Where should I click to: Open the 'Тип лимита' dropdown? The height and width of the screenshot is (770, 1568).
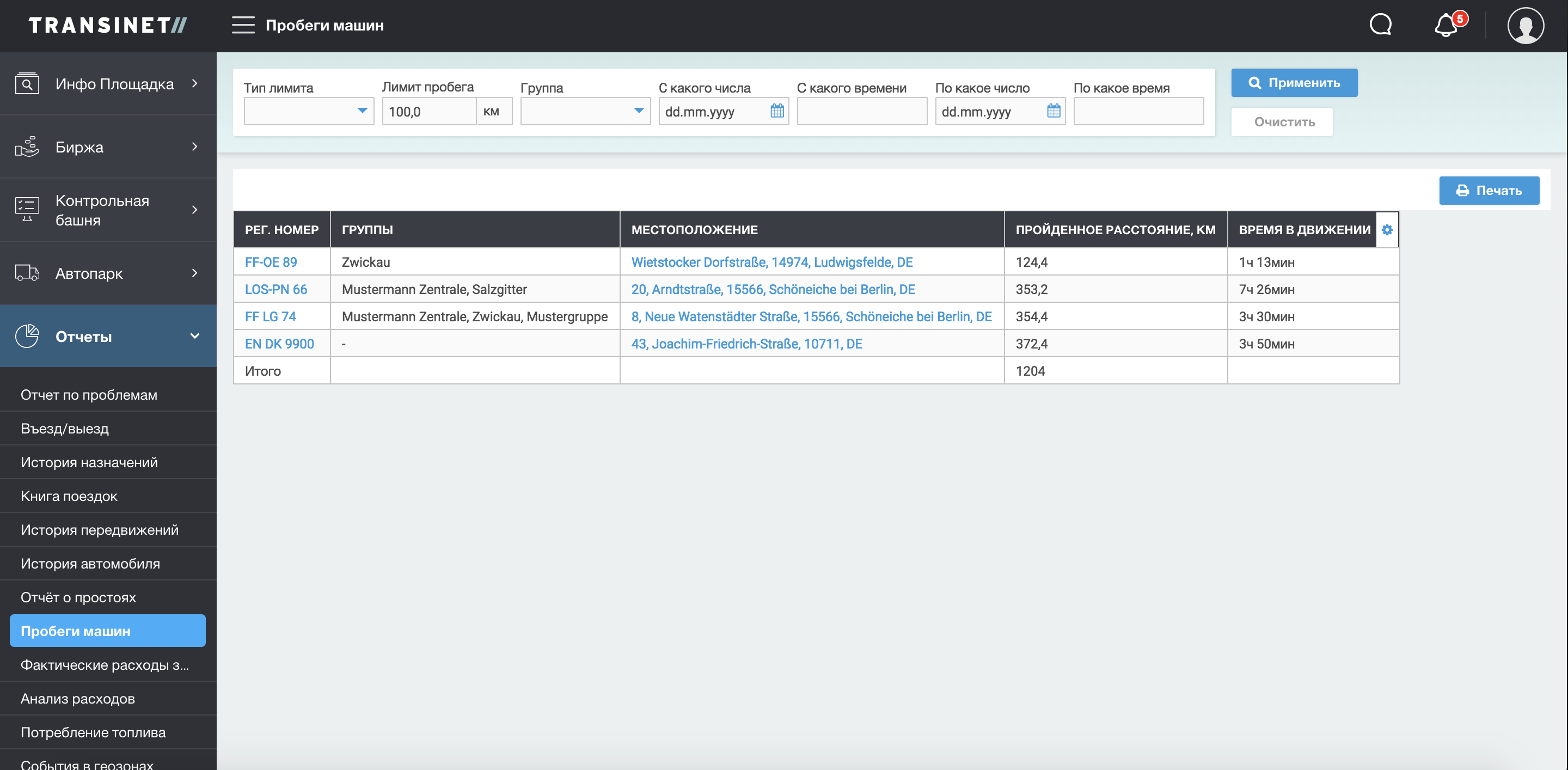click(x=309, y=111)
